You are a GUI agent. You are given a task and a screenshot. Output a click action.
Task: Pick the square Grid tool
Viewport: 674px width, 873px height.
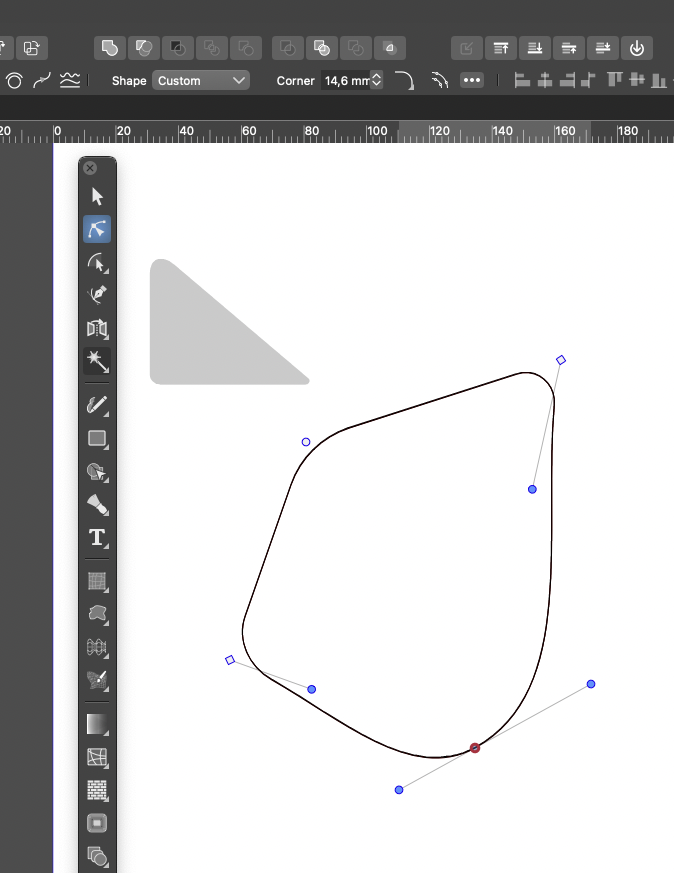point(97,581)
